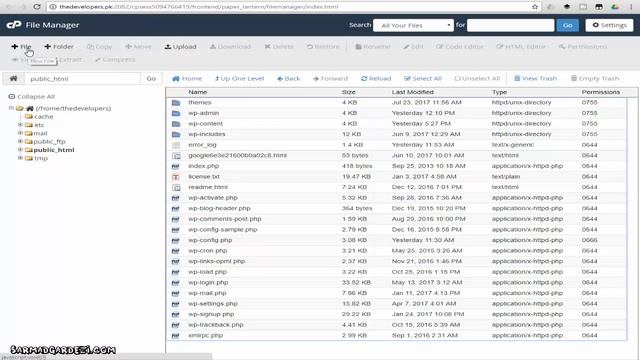The width and height of the screenshot is (640, 360).
Task: Click the Move toolbar button
Action: 138,47
